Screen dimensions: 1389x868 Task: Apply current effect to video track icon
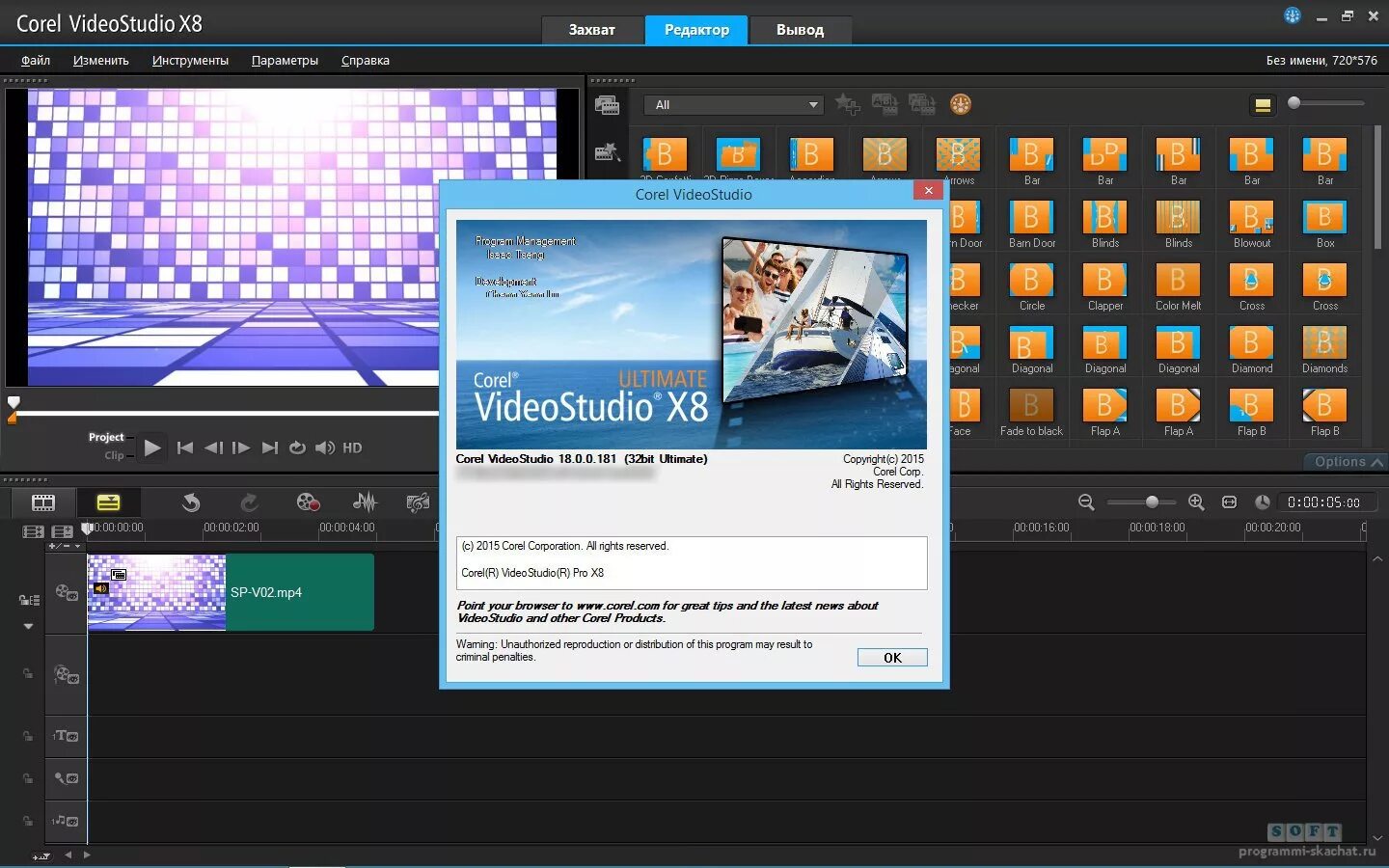(884, 104)
